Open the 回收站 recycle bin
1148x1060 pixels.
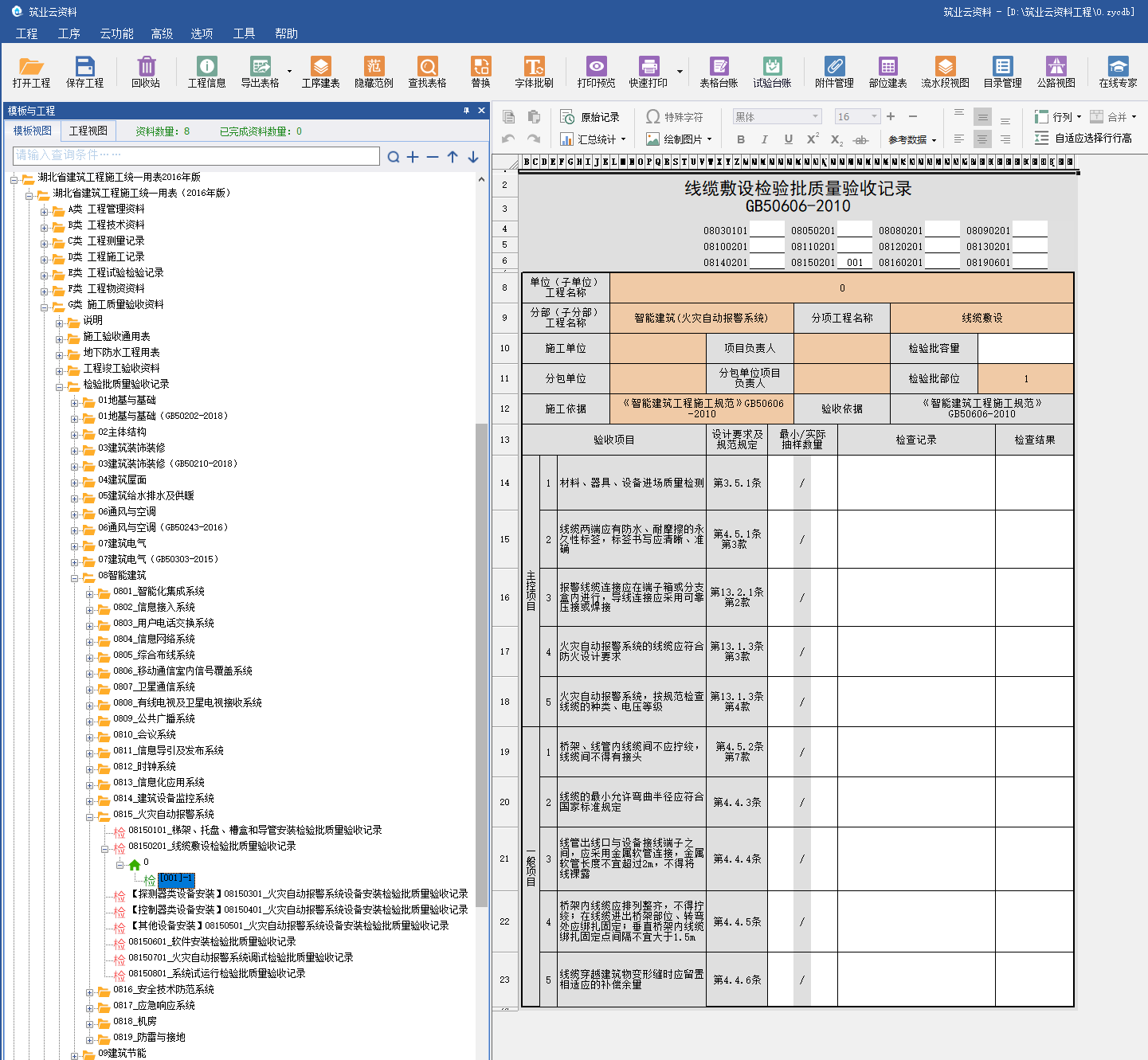coord(146,72)
